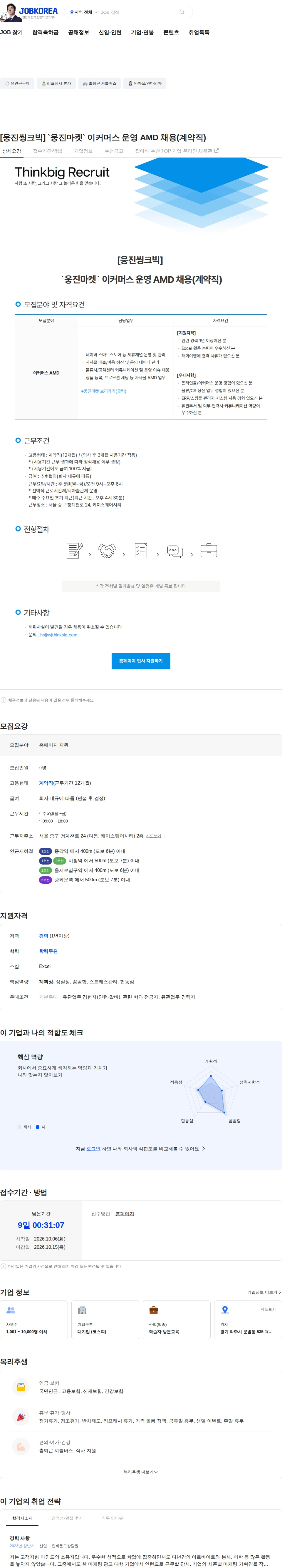The height and width of the screenshot is (1568, 282).
Task: Click the 계약직 employment type link
Action: 46,783
